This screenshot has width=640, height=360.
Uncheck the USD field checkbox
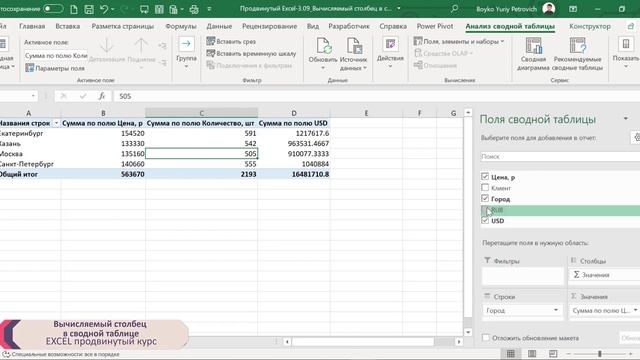point(485,220)
